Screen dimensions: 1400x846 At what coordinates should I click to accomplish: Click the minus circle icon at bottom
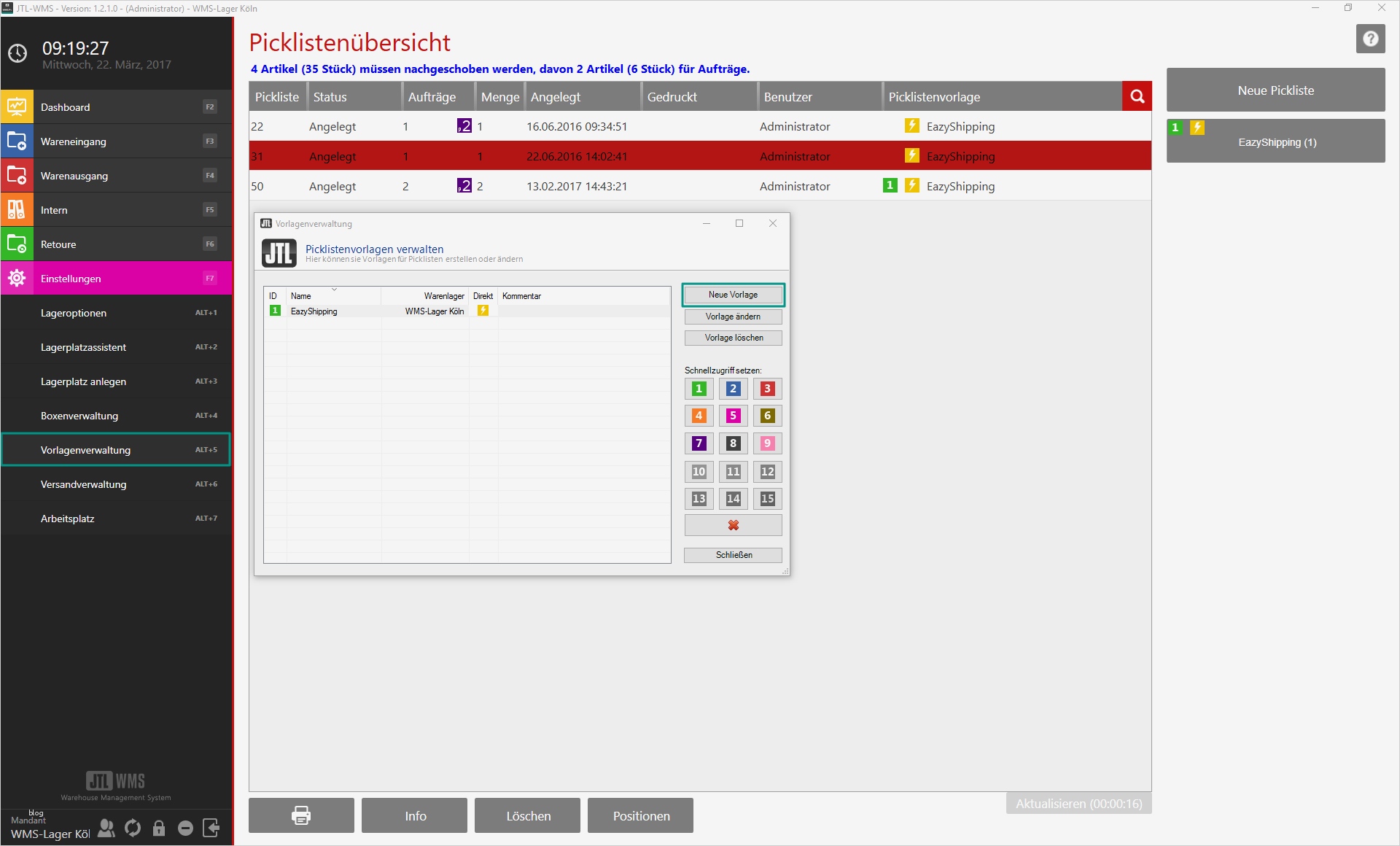[x=185, y=828]
